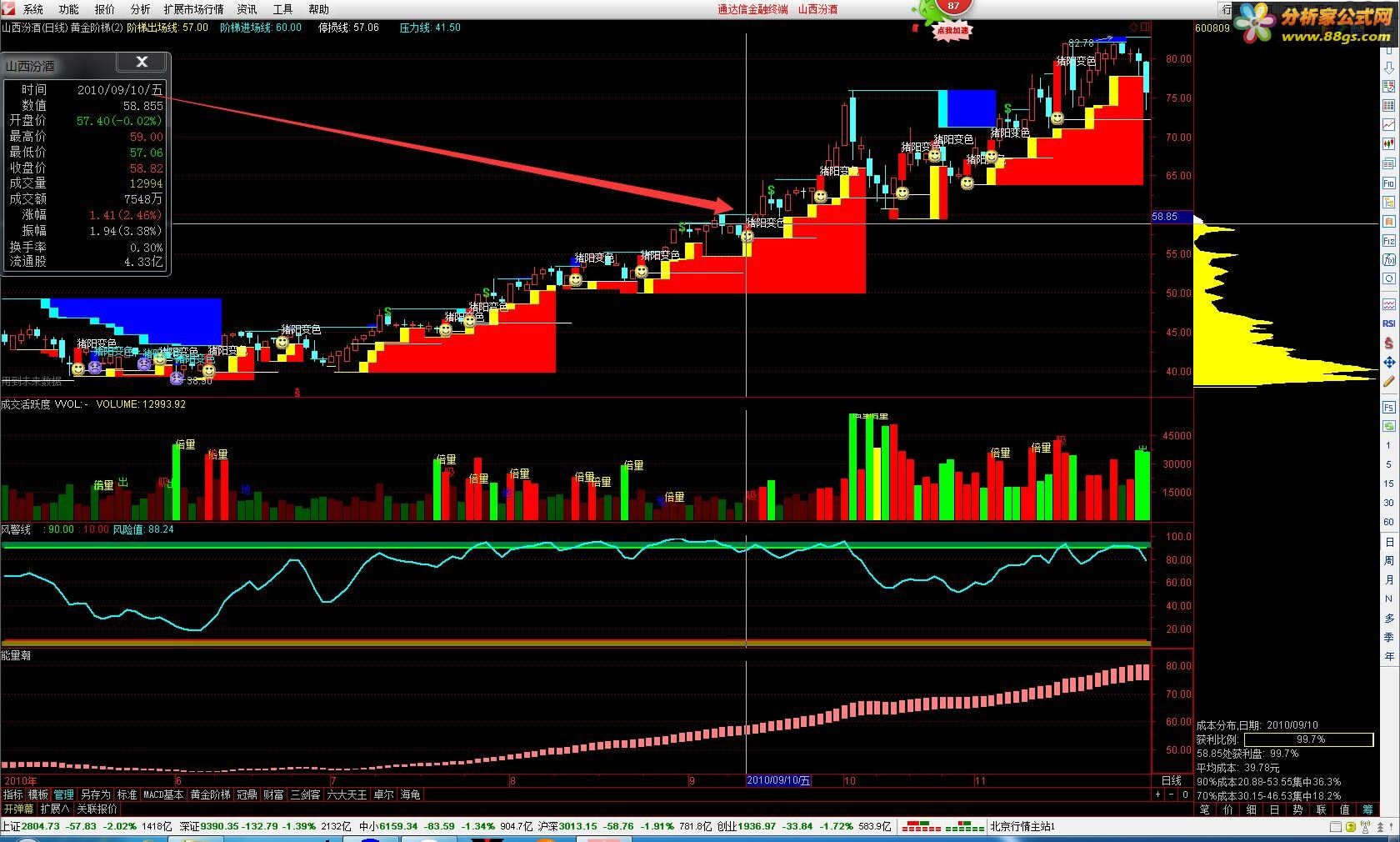The width and height of the screenshot is (1400, 842).
Task: Select the weekly 周 period
Action: pos(1388,561)
